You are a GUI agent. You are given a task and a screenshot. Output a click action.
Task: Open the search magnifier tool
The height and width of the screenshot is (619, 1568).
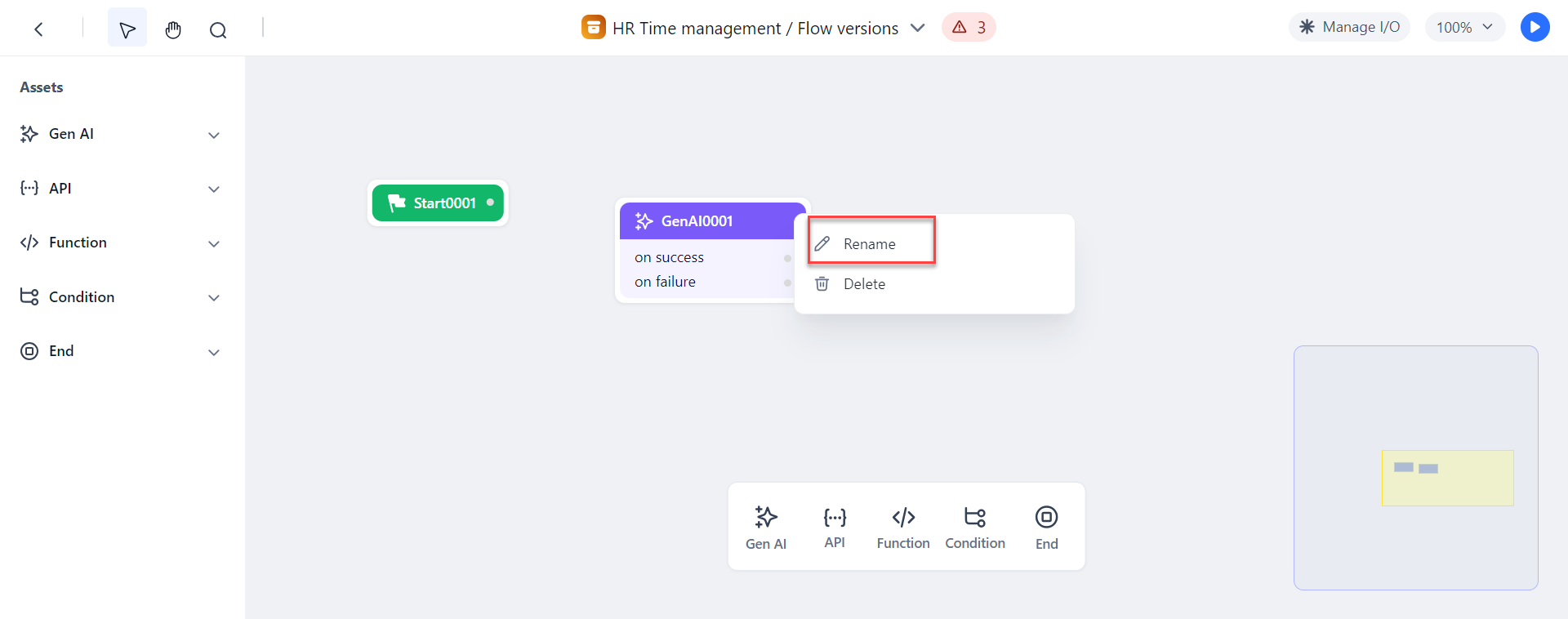click(218, 29)
